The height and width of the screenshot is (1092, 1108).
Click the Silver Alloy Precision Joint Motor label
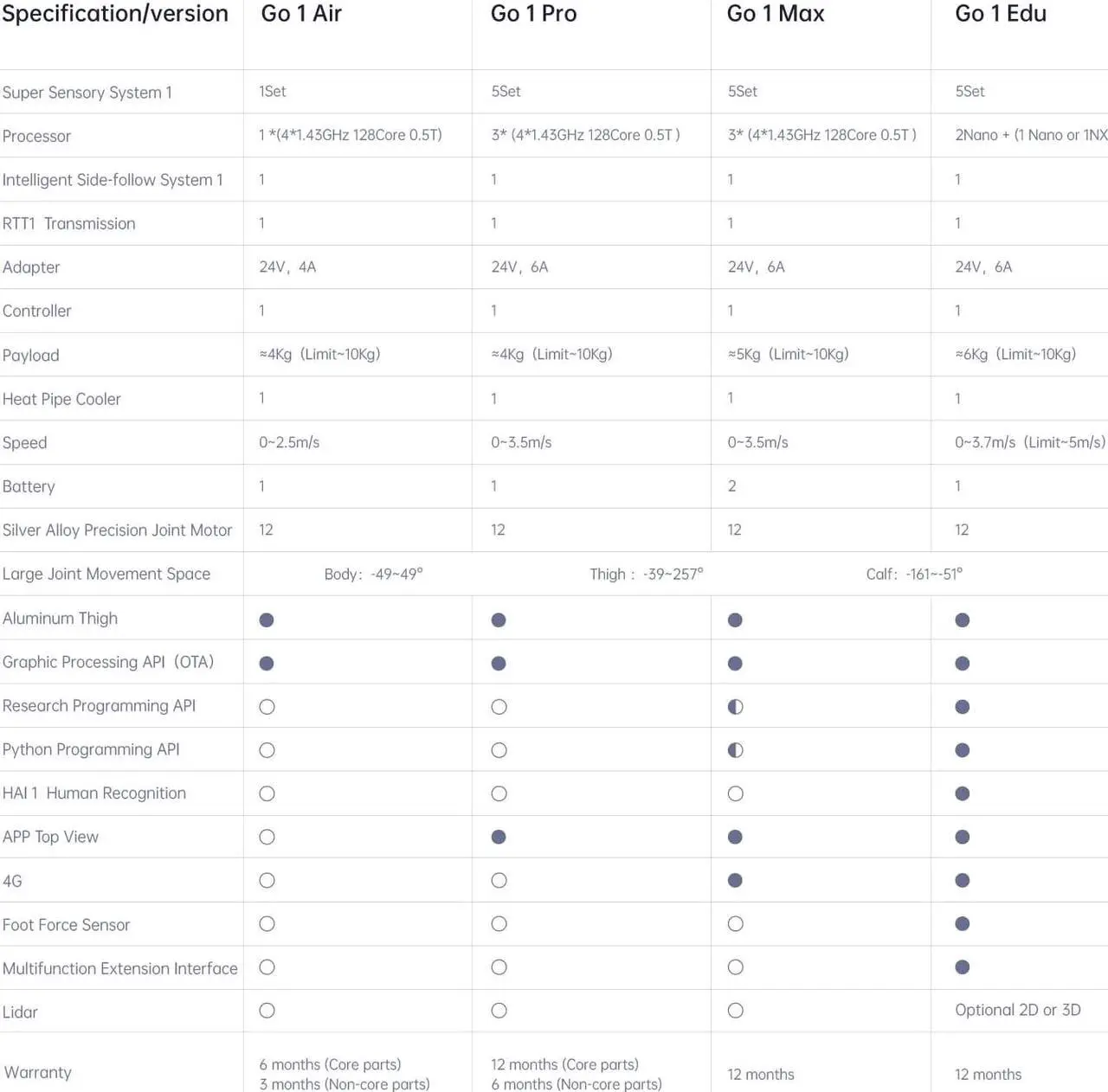coord(118,530)
